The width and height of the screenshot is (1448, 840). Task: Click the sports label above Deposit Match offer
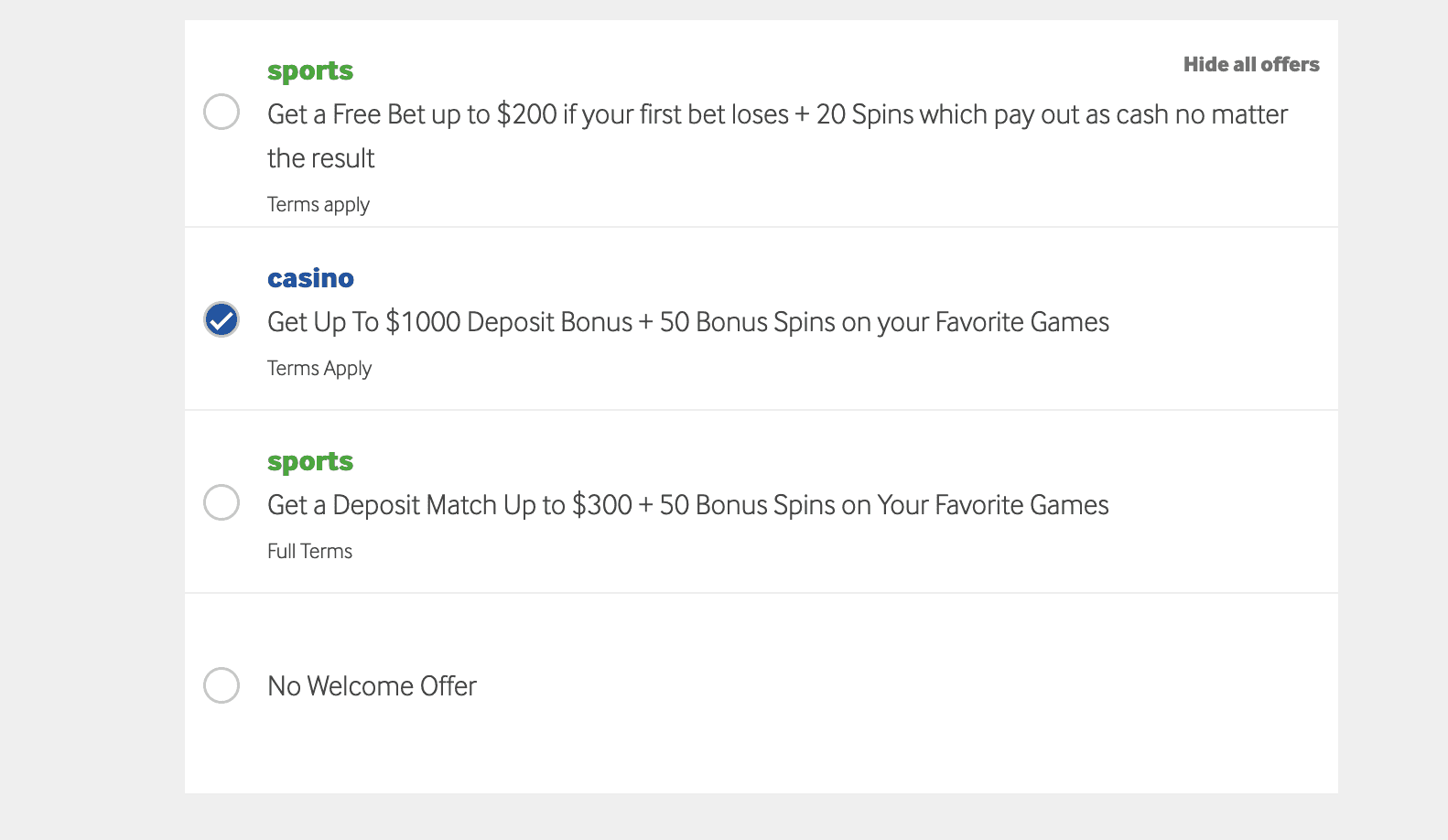click(x=309, y=460)
